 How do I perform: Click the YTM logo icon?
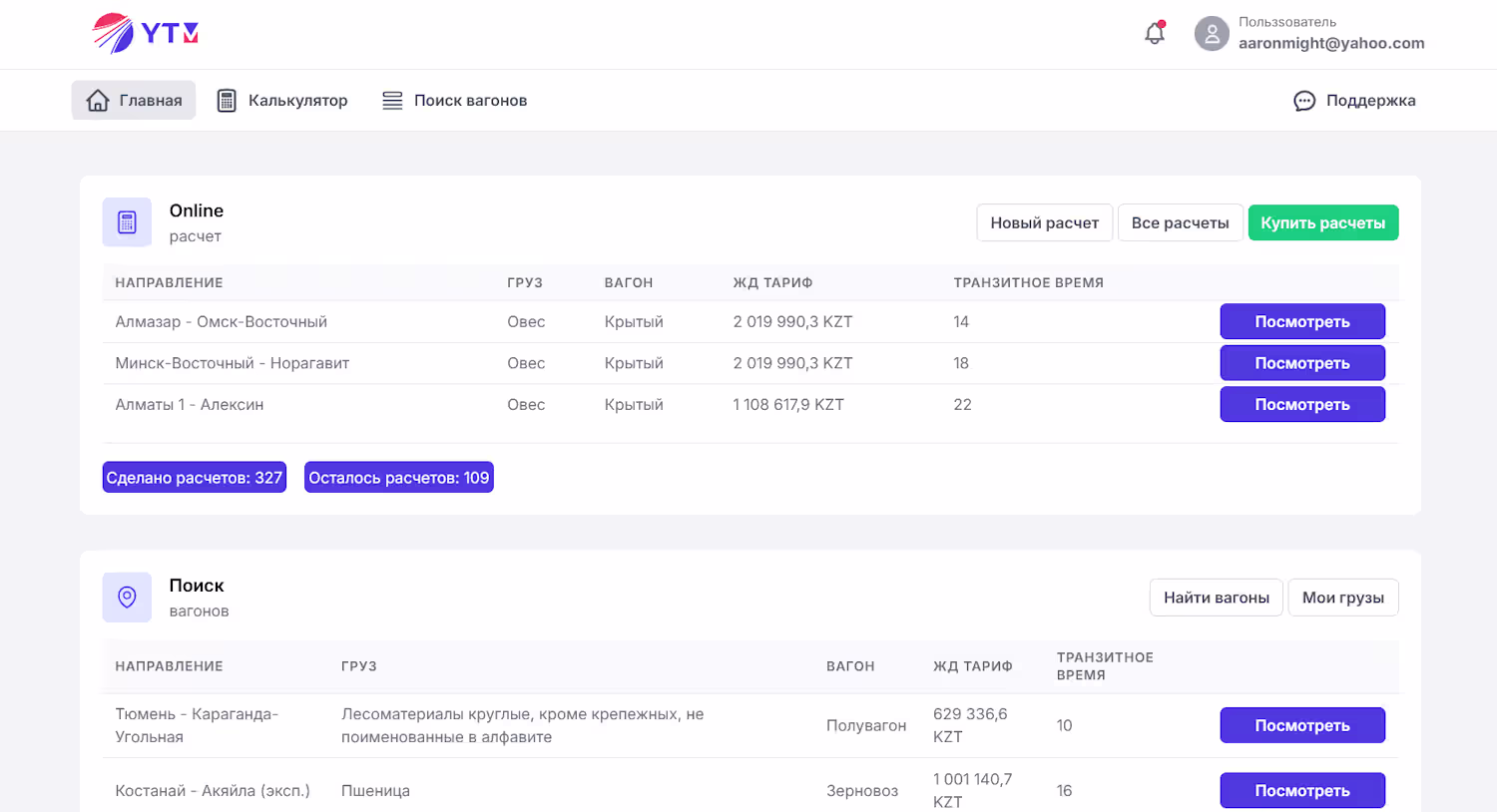(114, 34)
